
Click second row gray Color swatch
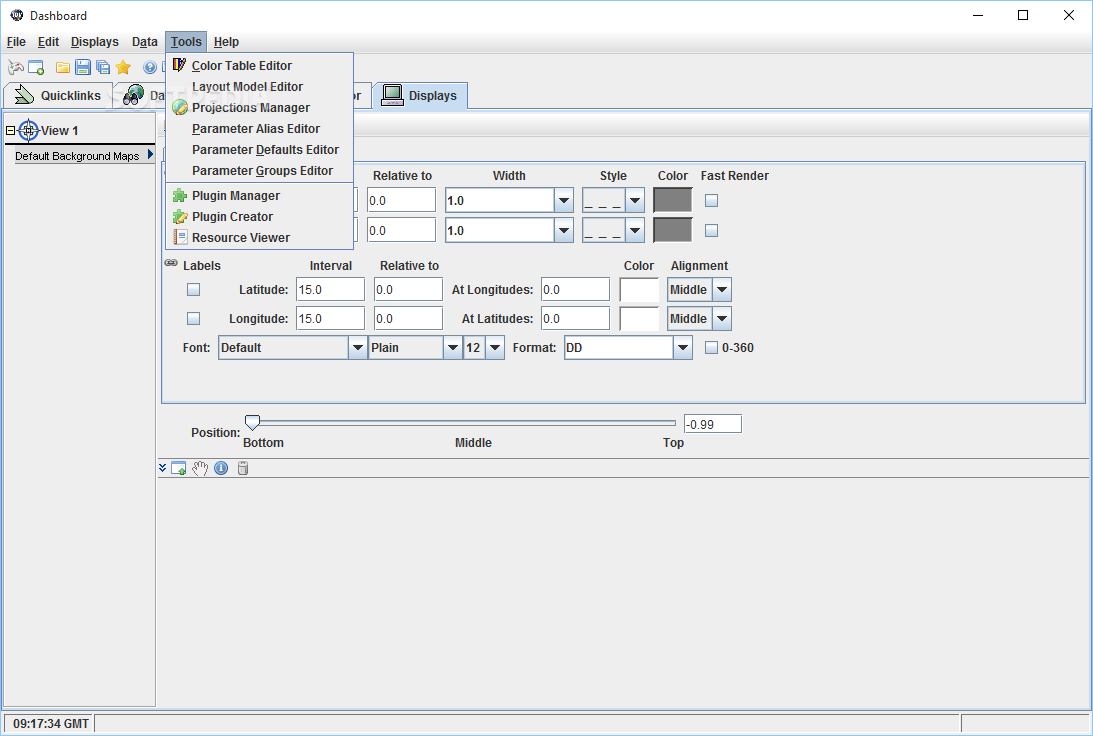pyautogui.click(x=673, y=231)
